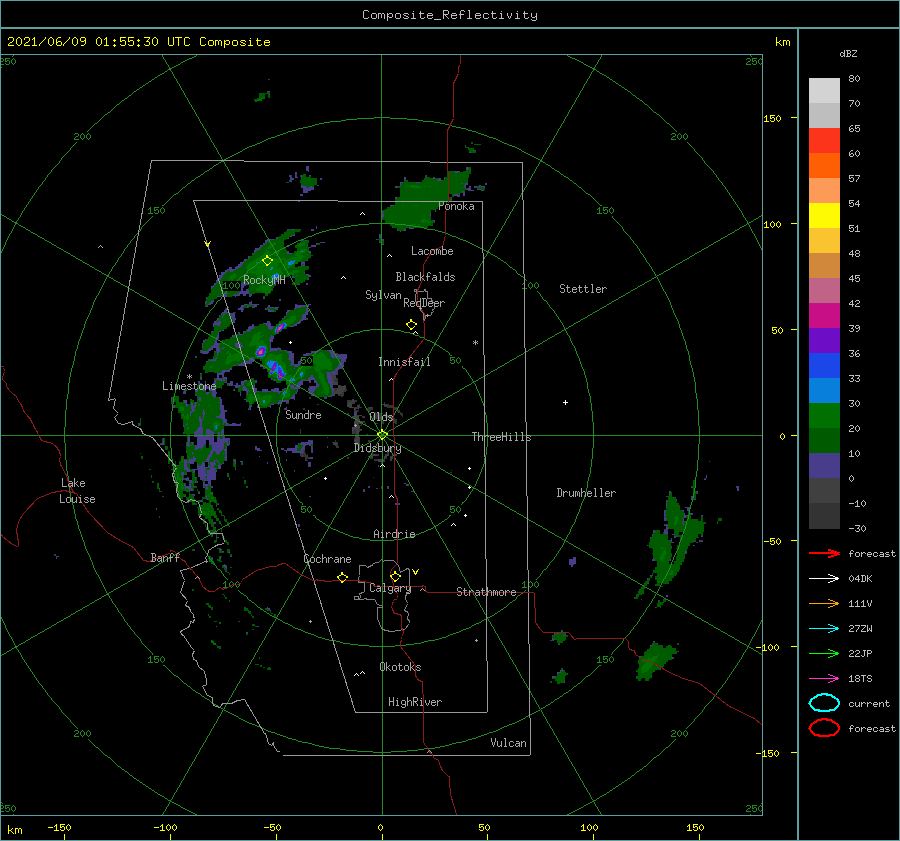The image size is (900, 841).
Task: Click the strong magenta storm cell west of Innisfail
Action: click(261, 351)
